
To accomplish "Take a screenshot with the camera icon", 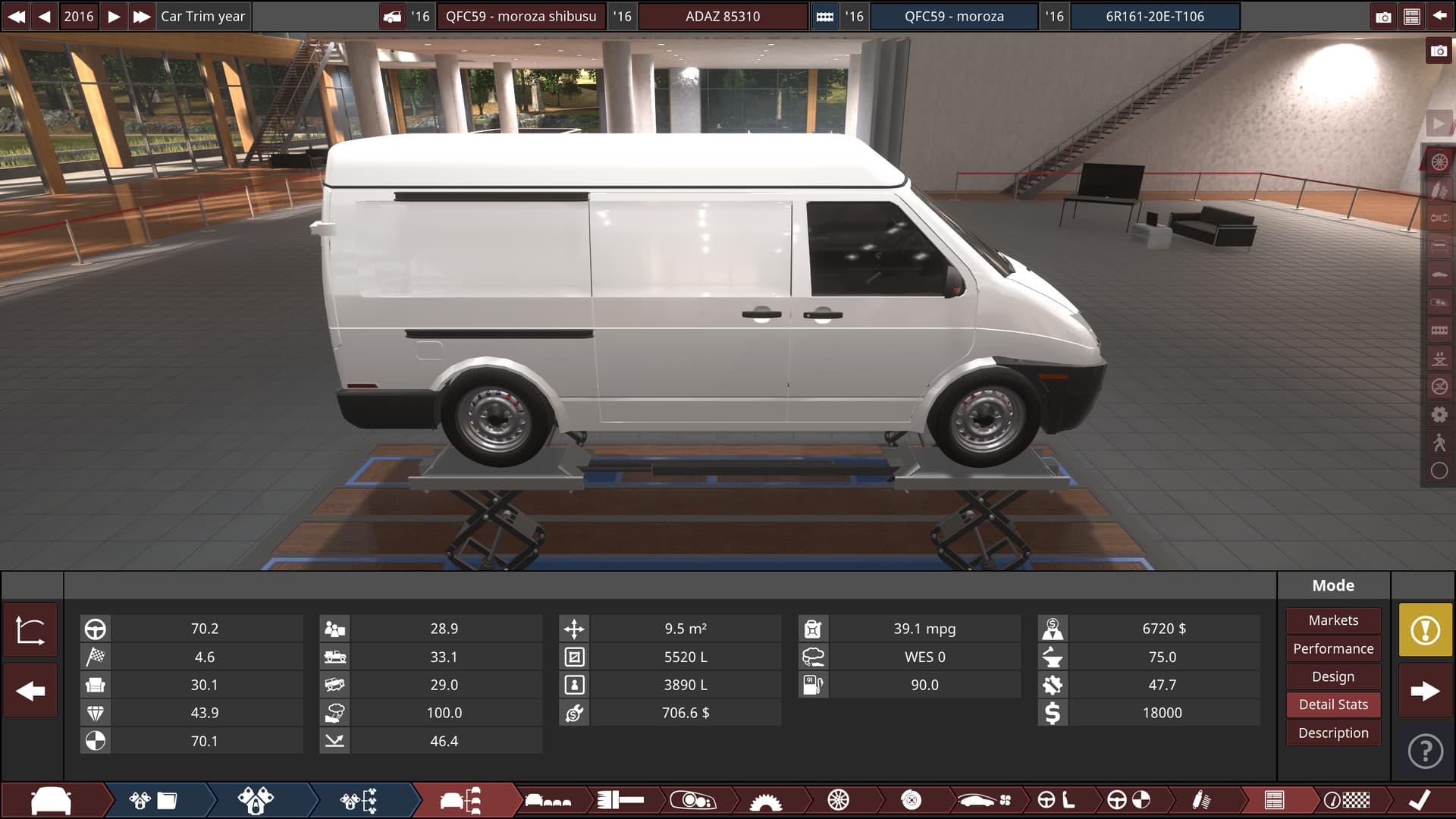I will coord(1438,52).
